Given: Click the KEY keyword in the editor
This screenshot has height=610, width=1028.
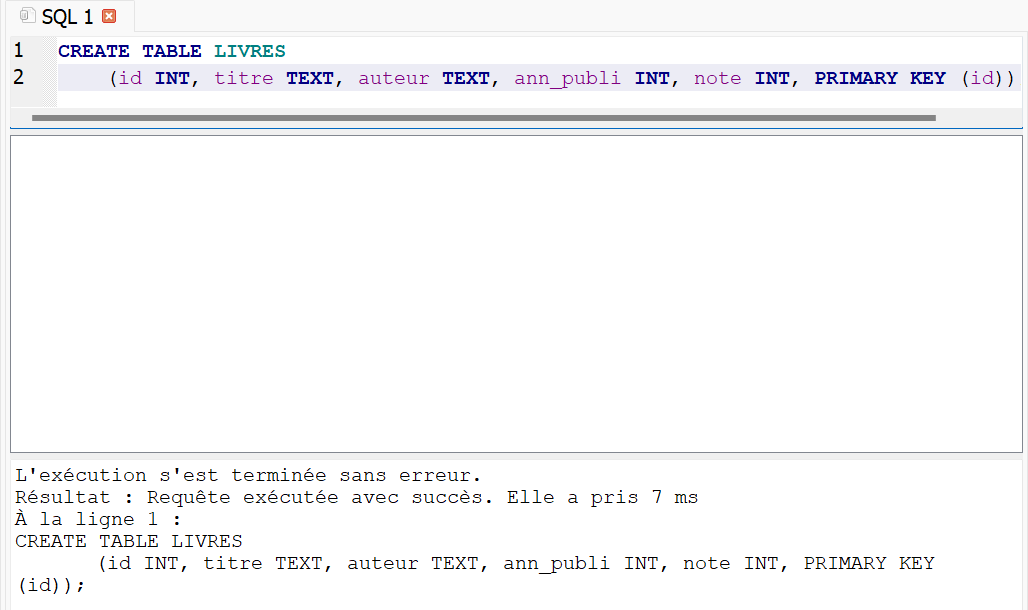Looking at the screenshot, I should [927, 78].
